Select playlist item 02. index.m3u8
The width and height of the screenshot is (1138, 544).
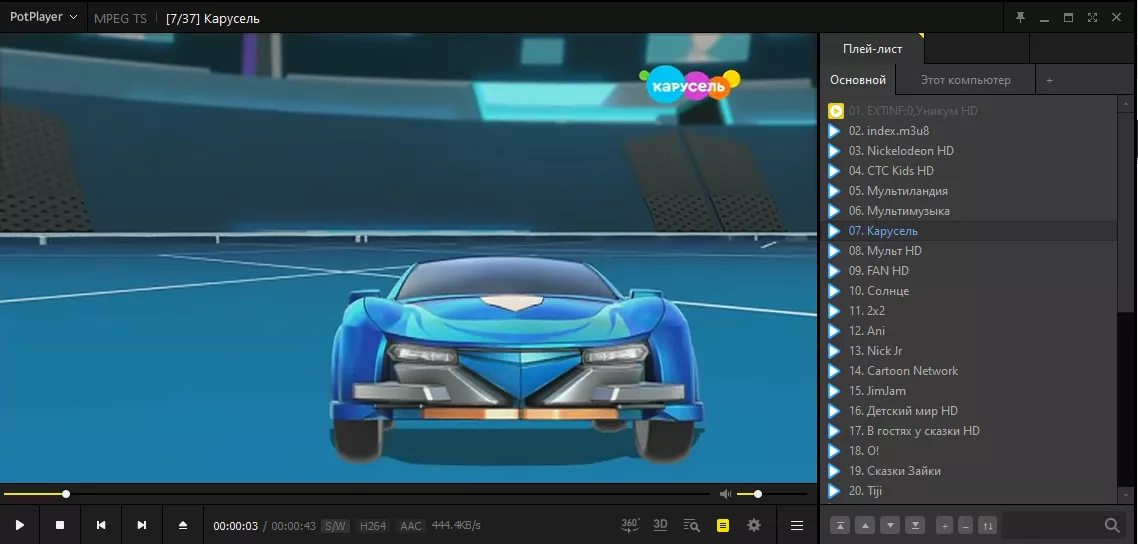(x=968, y=131)
